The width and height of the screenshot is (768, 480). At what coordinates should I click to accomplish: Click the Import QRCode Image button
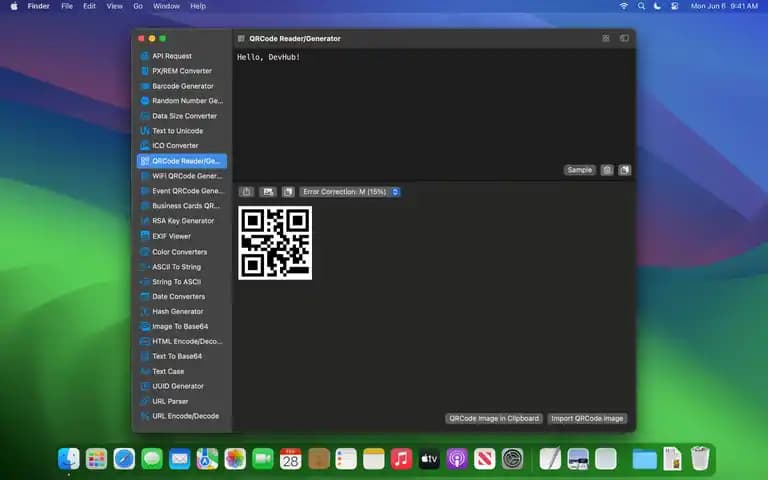pos(587,419)
